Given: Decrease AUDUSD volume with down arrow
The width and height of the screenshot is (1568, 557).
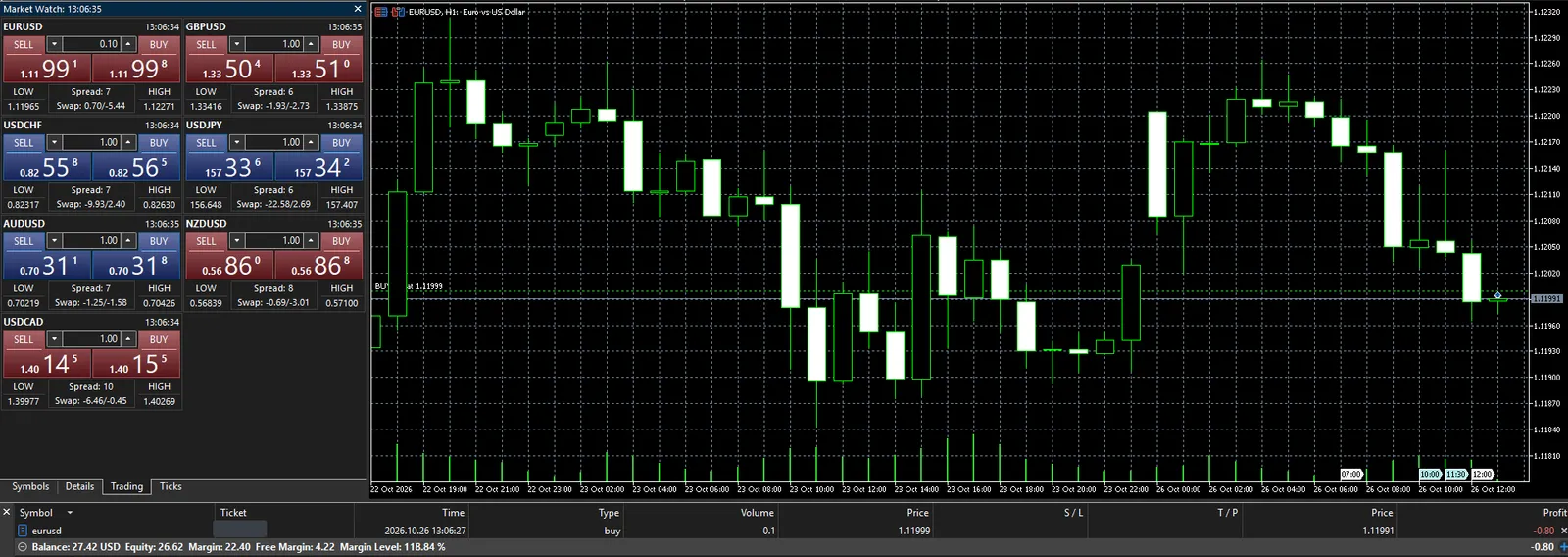Looking at the screenshot, I should [55, 241].
